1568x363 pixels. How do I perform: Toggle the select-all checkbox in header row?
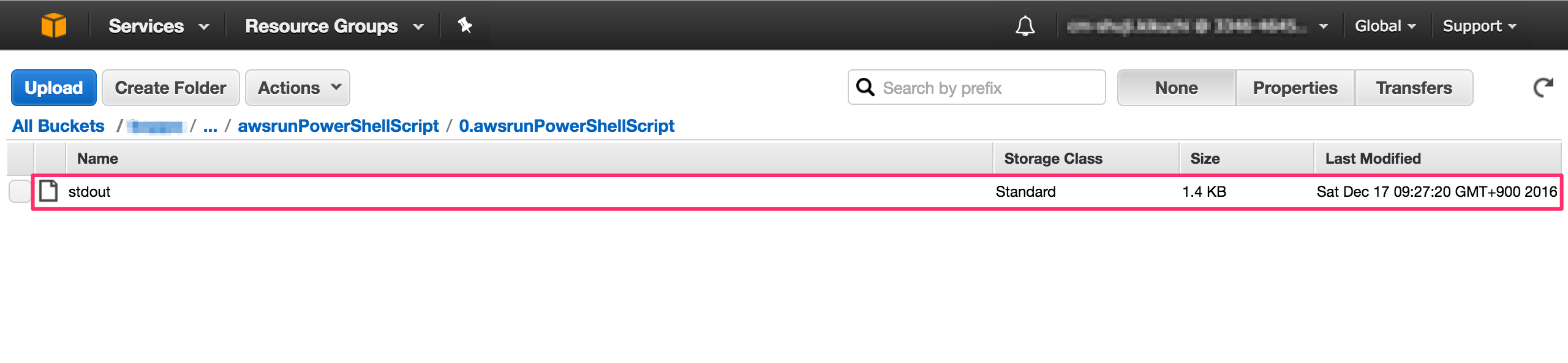point(17,158)
